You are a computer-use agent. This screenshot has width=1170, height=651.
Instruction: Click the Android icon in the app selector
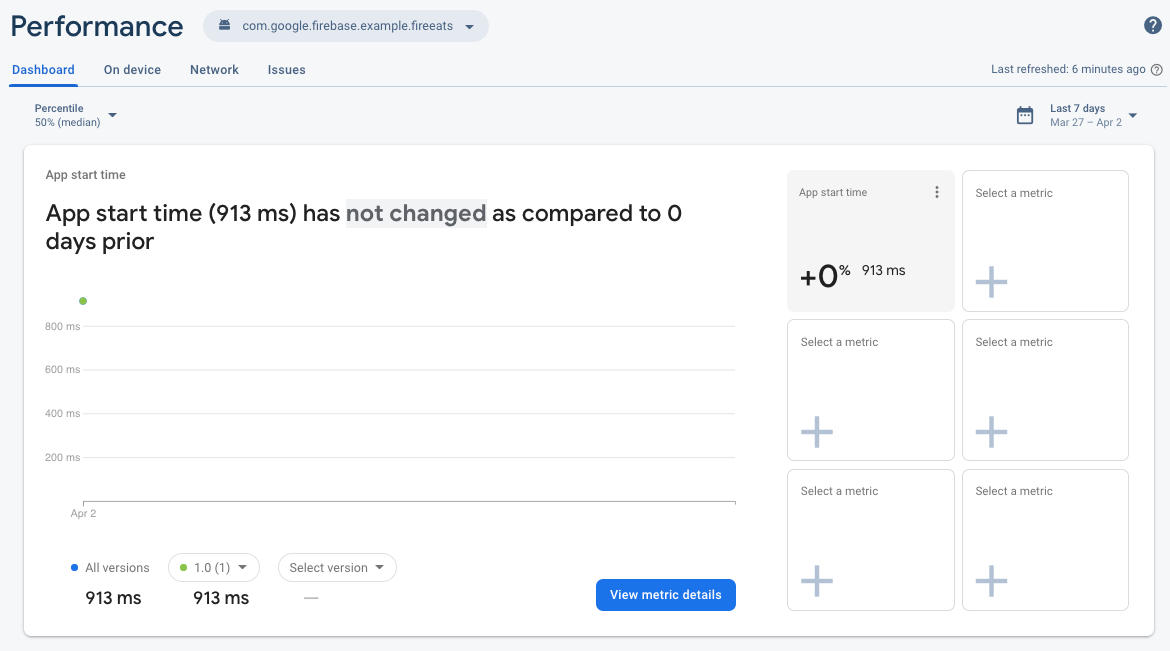(x=224, y=27)
